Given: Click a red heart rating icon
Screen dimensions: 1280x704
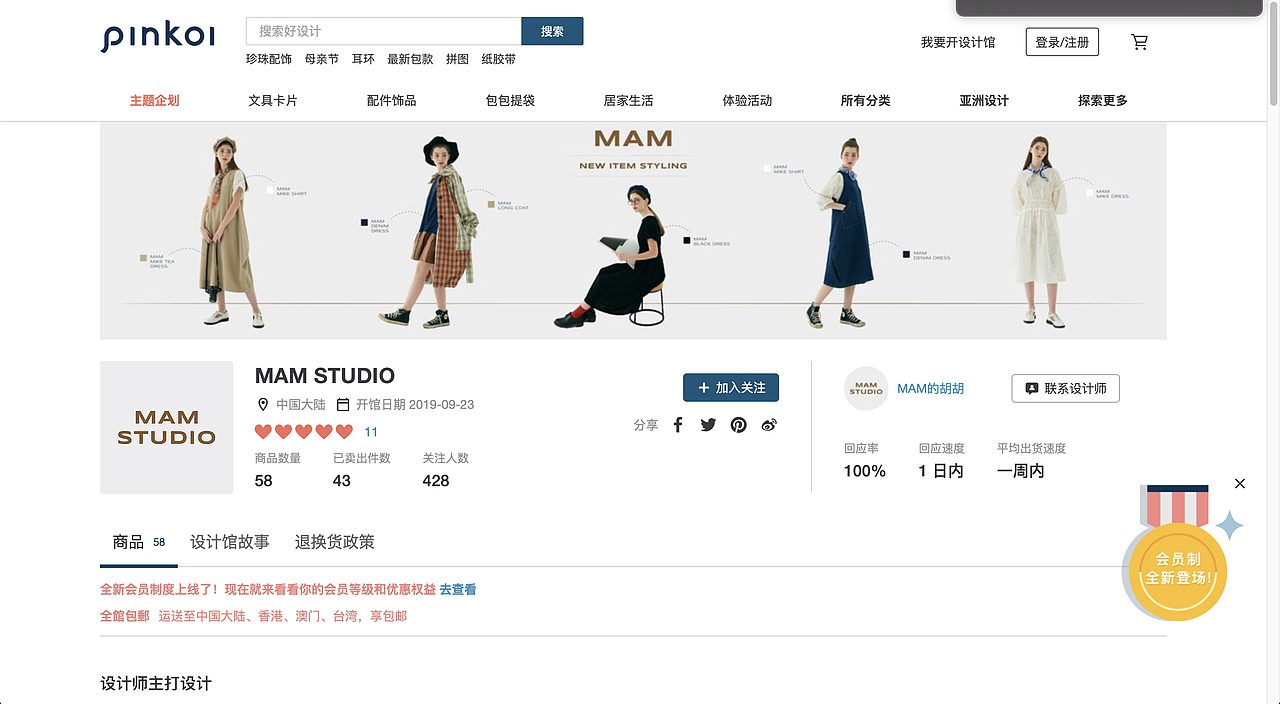Looking at the screenshot, I should tap(263, 431).
